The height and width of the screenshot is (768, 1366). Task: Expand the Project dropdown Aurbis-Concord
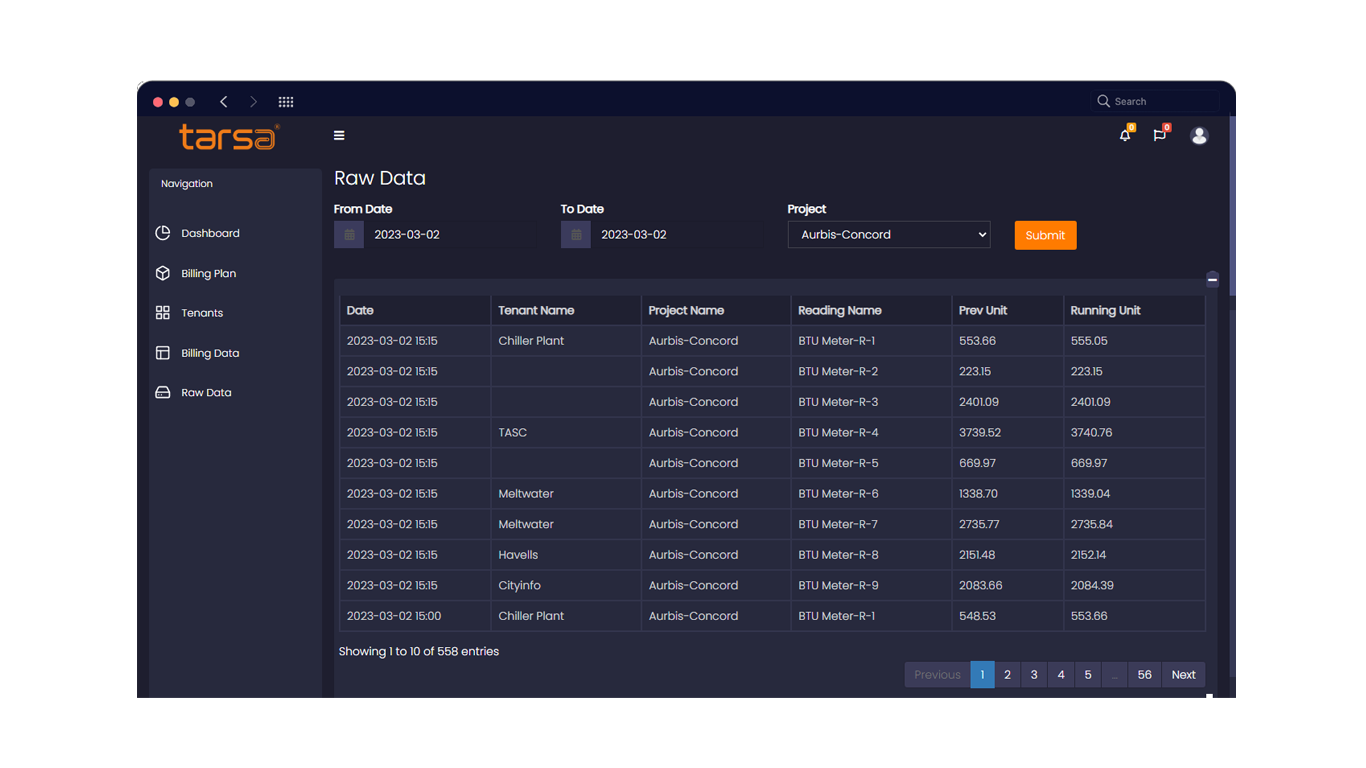[888, 235]
